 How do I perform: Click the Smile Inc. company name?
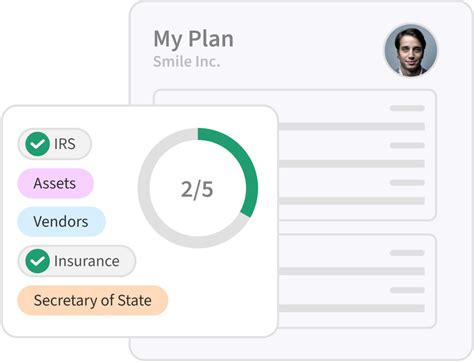pyautogui.click(x=187, y=62)
